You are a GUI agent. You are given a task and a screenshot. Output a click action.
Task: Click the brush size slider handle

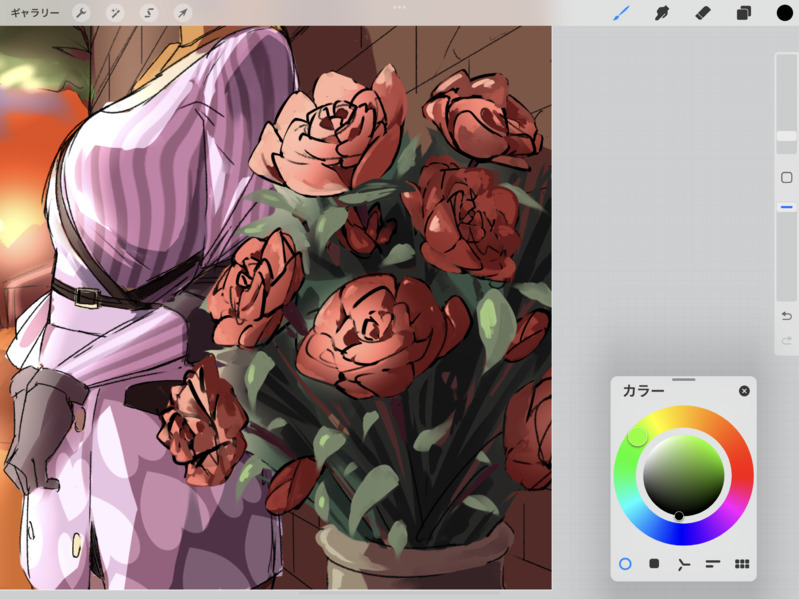pos(786,136)
